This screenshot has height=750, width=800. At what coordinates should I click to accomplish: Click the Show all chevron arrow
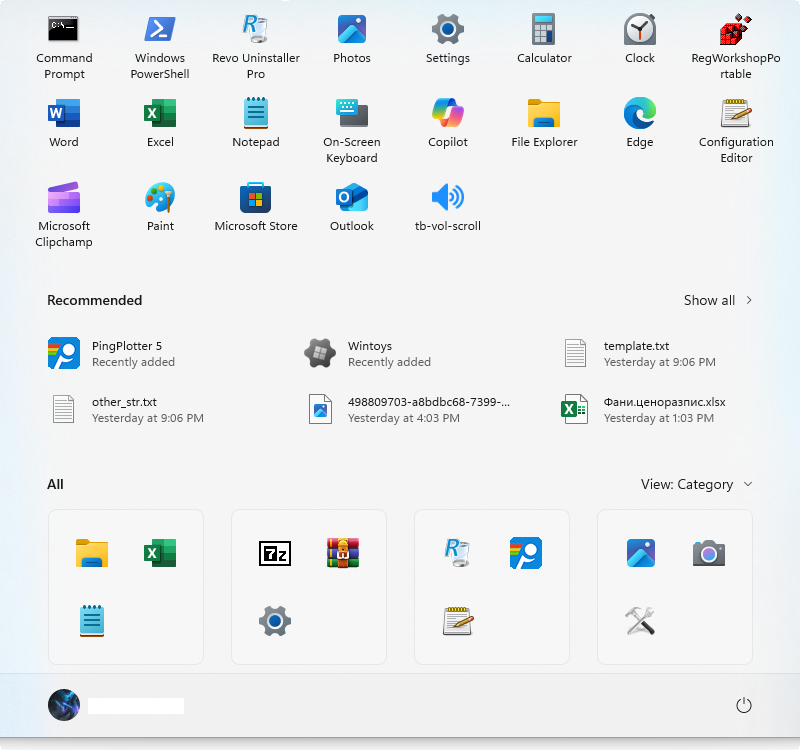(x=749, y=300)
